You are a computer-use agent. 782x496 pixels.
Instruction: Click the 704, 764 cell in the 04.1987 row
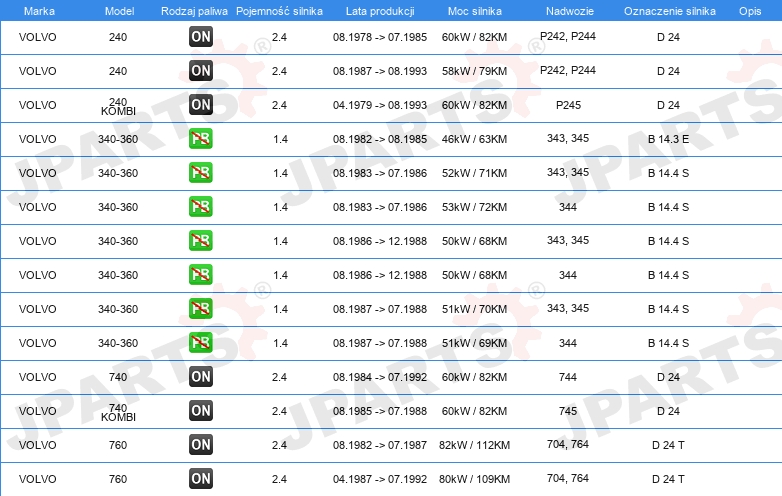coord(568,478)
